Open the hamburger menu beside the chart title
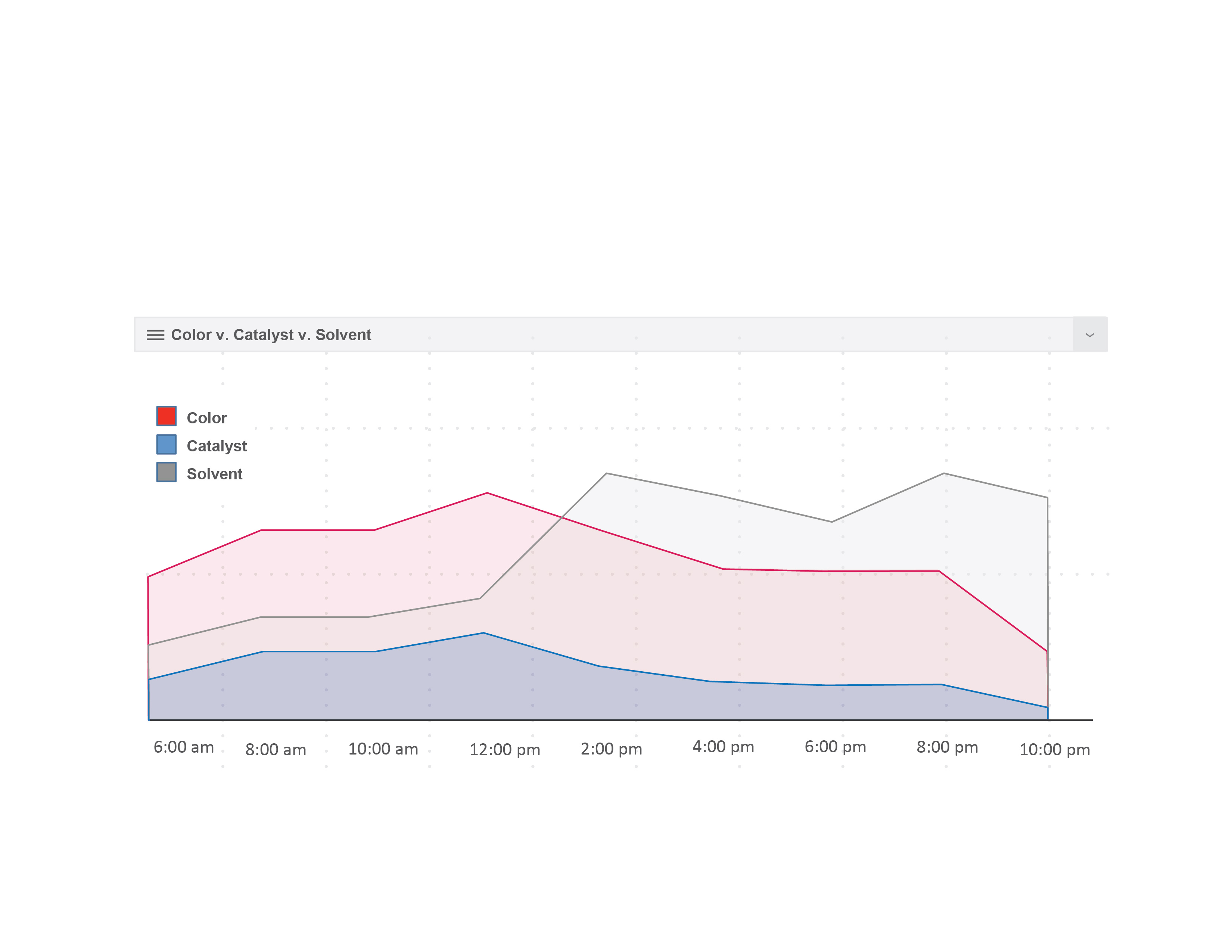 tap(155, 335)
